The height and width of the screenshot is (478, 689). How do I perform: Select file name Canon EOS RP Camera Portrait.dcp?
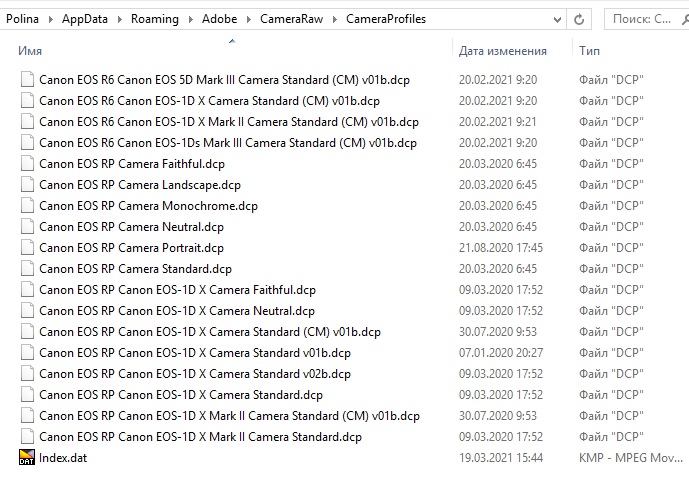pyautogui.click(x=131, y=248)
